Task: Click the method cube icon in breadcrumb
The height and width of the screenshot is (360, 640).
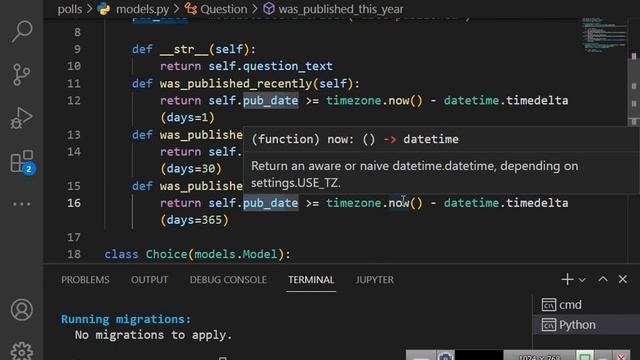Action: (x=269, y=9)
